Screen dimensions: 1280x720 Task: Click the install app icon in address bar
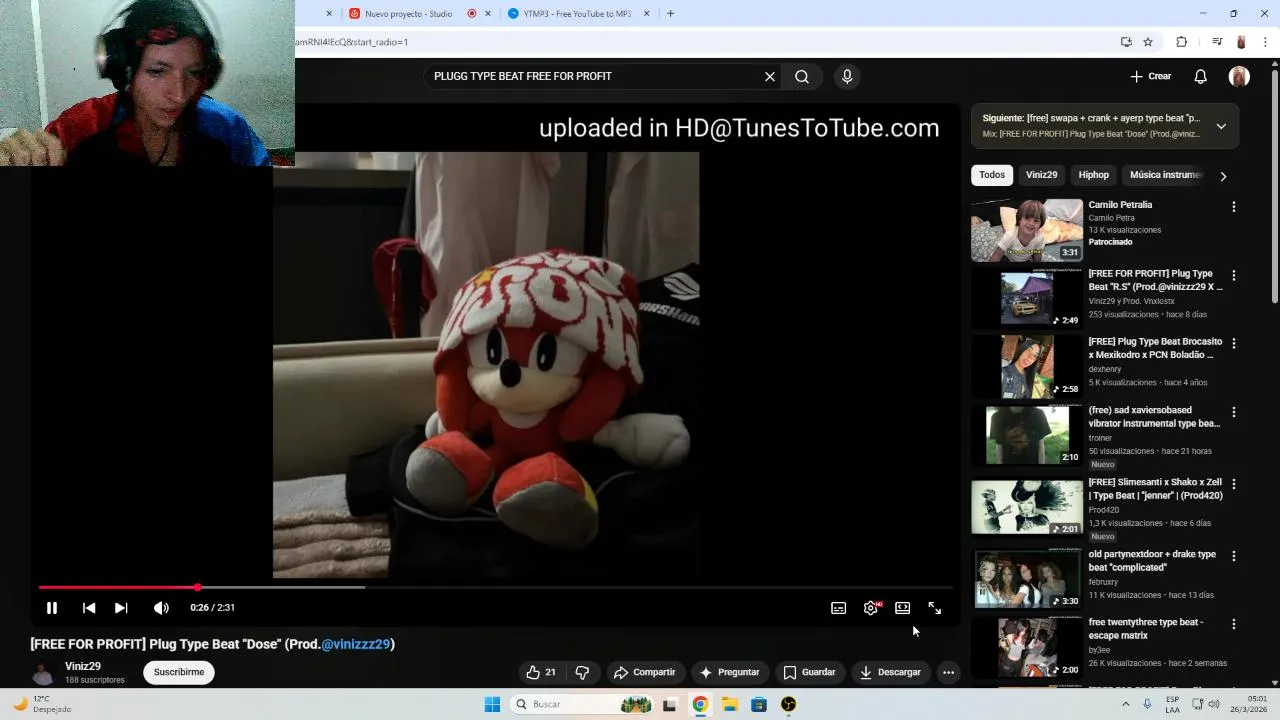click(x=1126, y=42)
